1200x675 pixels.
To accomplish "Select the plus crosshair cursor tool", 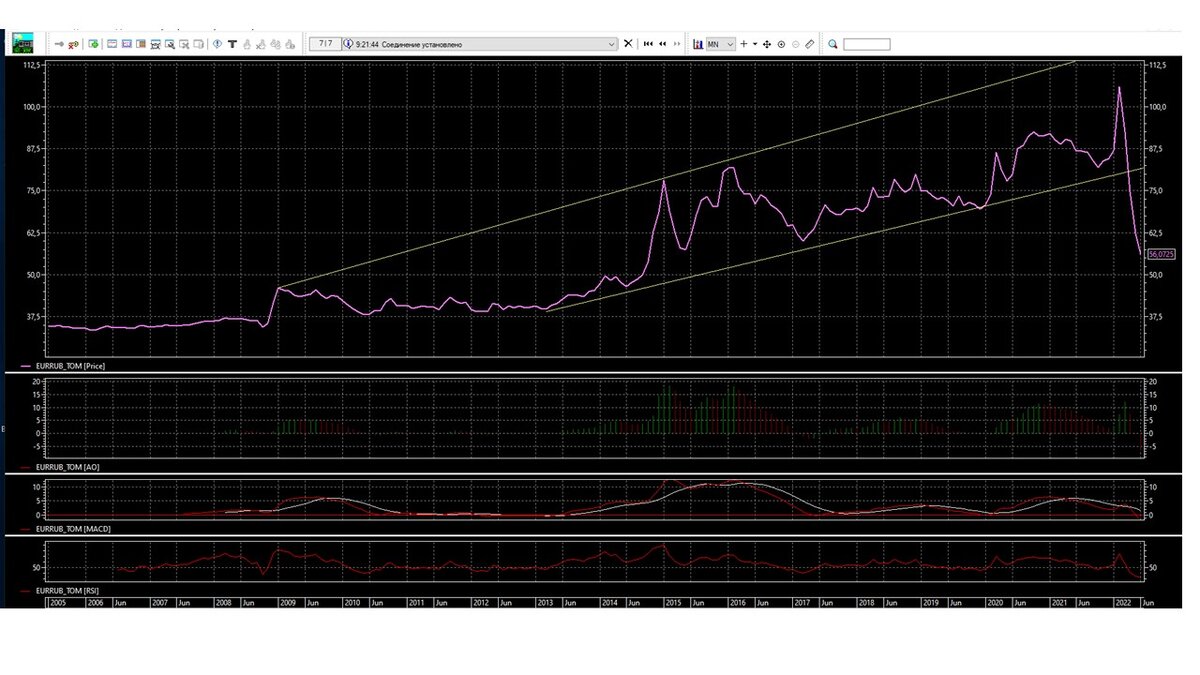I will (743, 44).
